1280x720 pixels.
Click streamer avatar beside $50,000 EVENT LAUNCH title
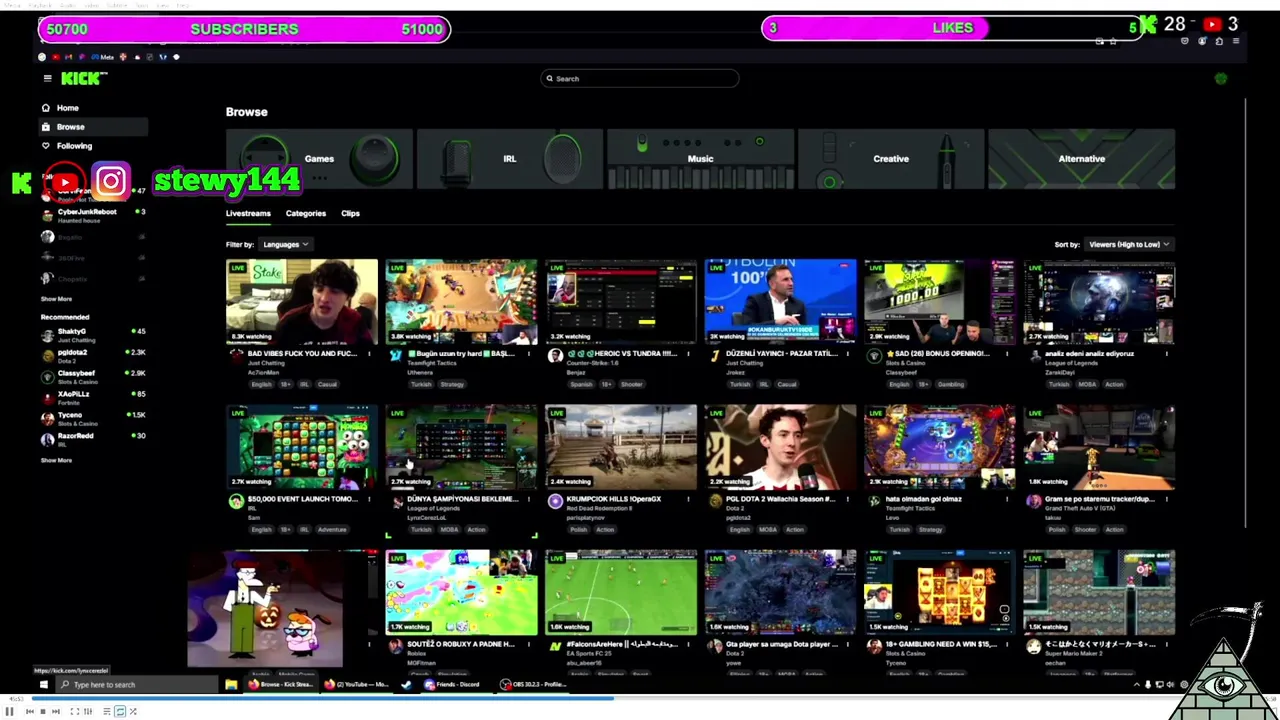point(235,501)
